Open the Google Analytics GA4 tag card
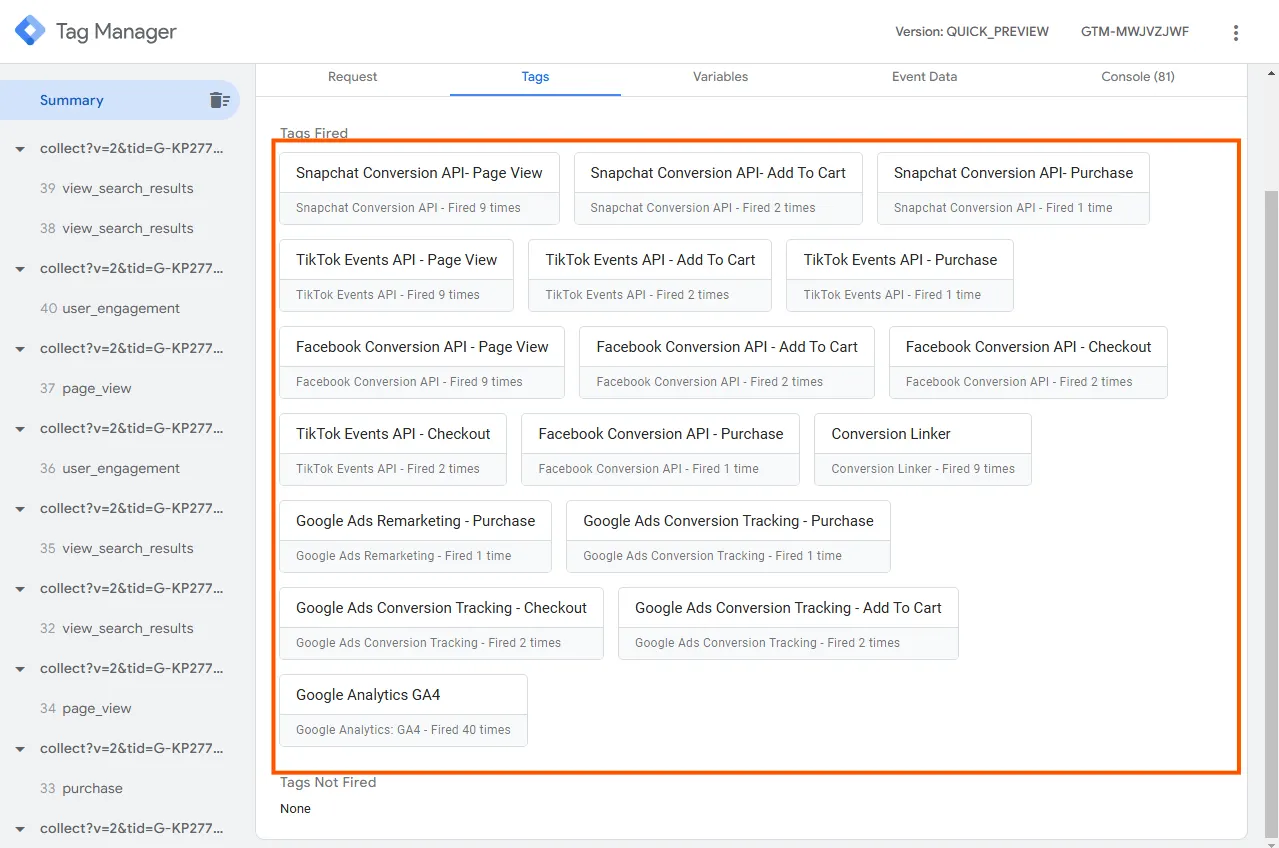1279x848 pixels. pos(403,710)
